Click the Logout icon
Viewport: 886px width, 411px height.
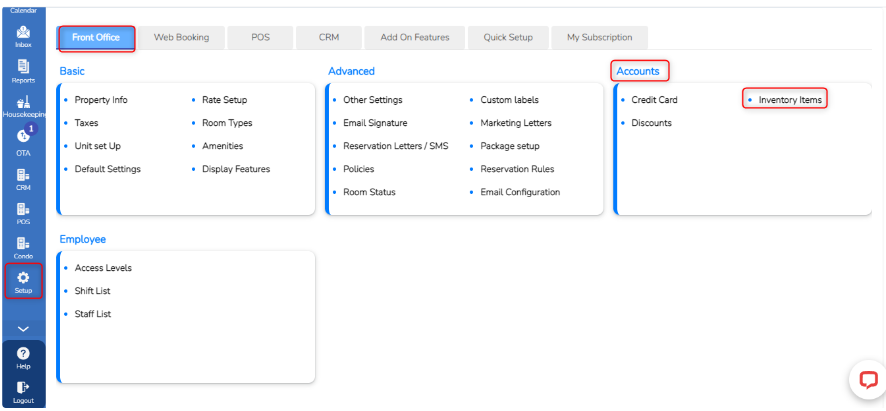pyautogui.click(x=23, y=390)
